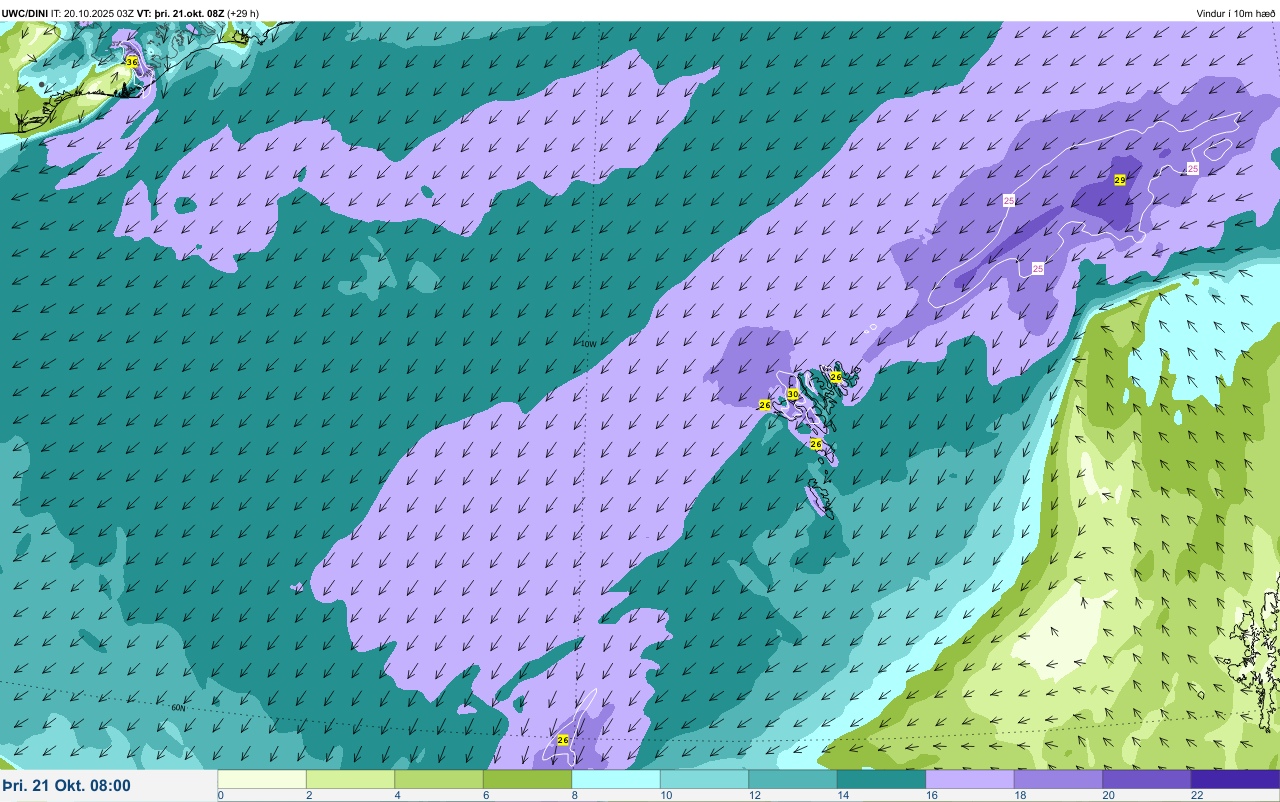This screenshot has width=1280, height=802.
Task: Click the '60N' latitude label
Action: click(x=178, y=708)
